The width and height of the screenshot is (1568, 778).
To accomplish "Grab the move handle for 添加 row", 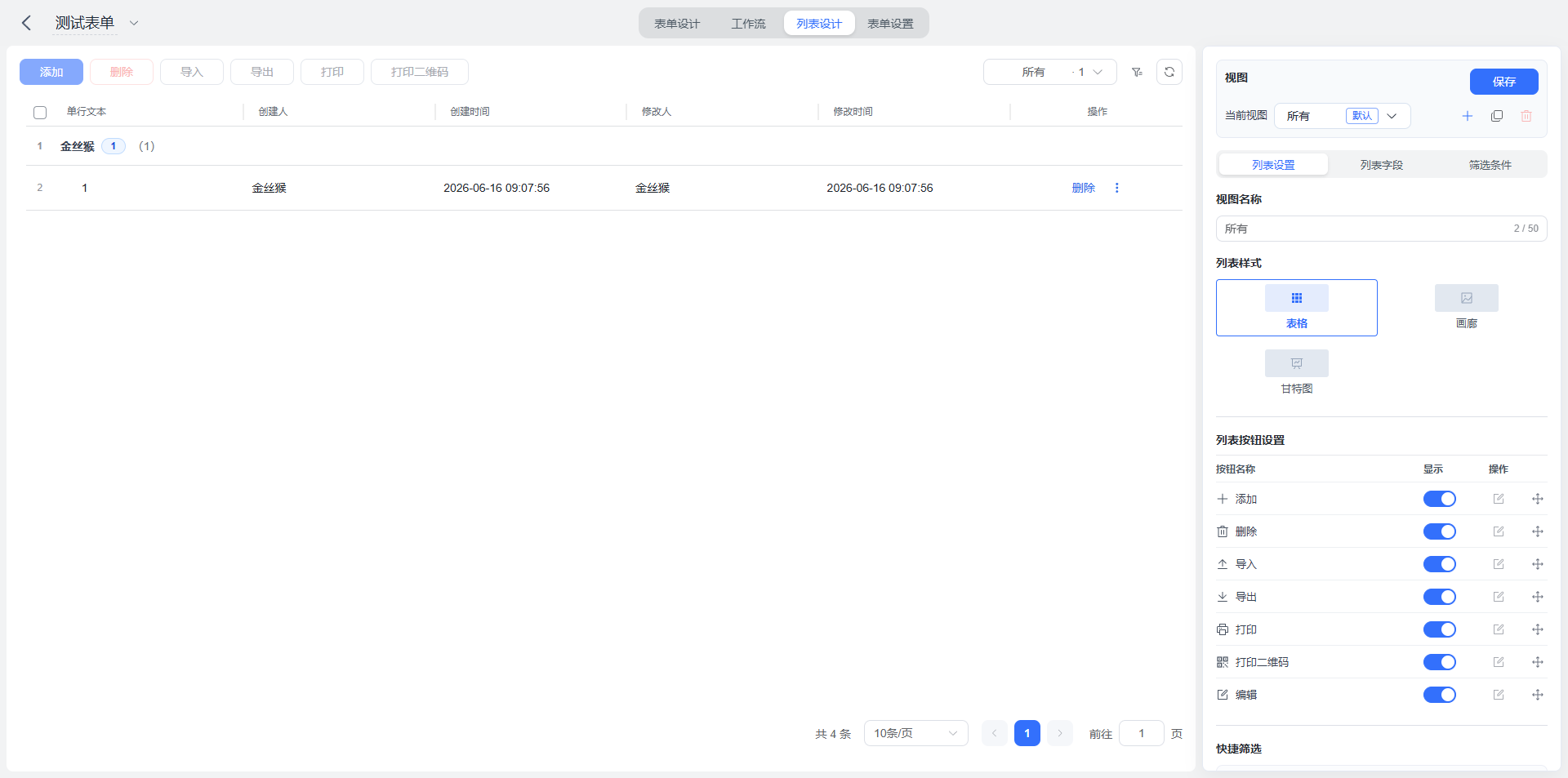I will tap(1538, 499).
